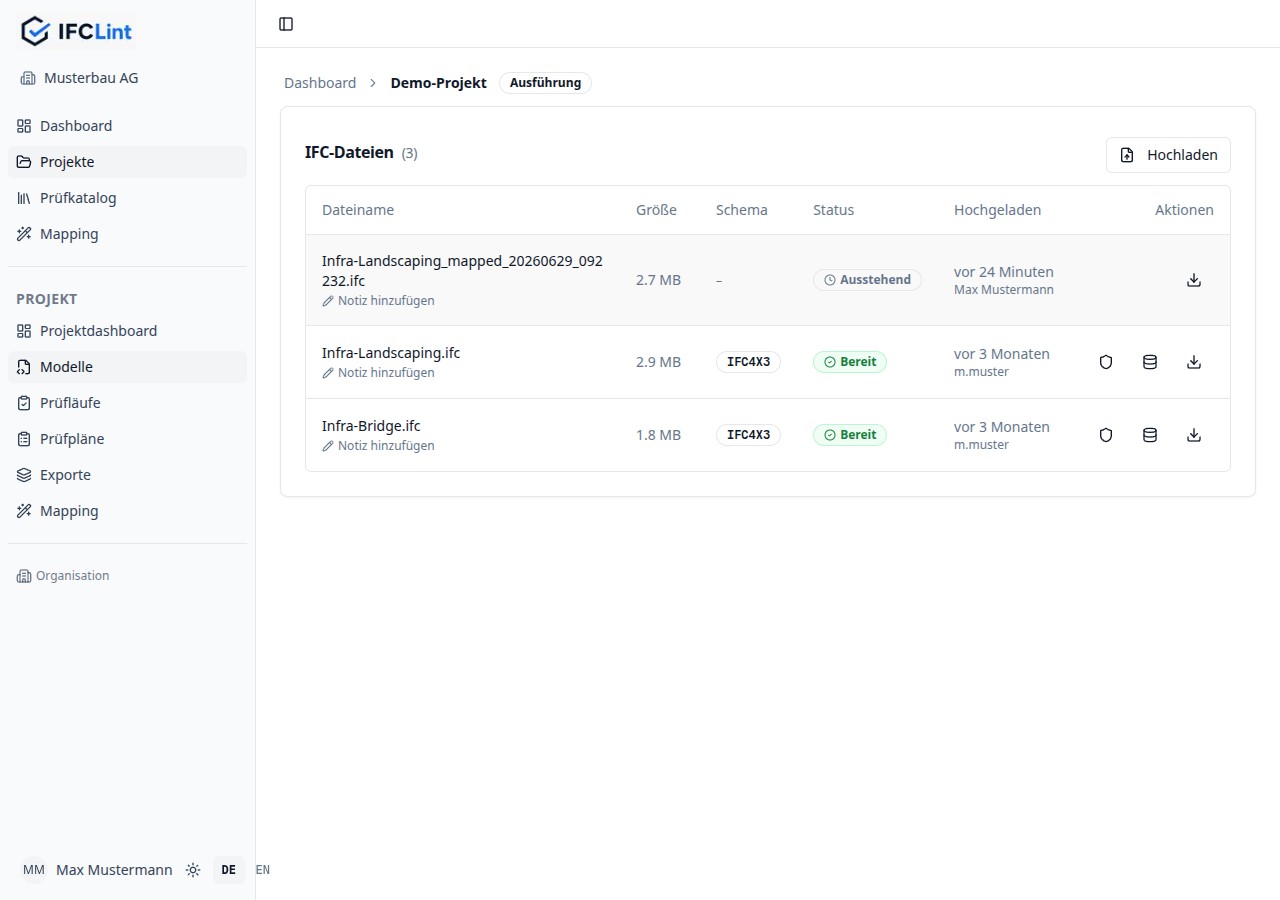The image size is (1280, 900).
Task: Click the Schema column header
Action: [742, 210]
